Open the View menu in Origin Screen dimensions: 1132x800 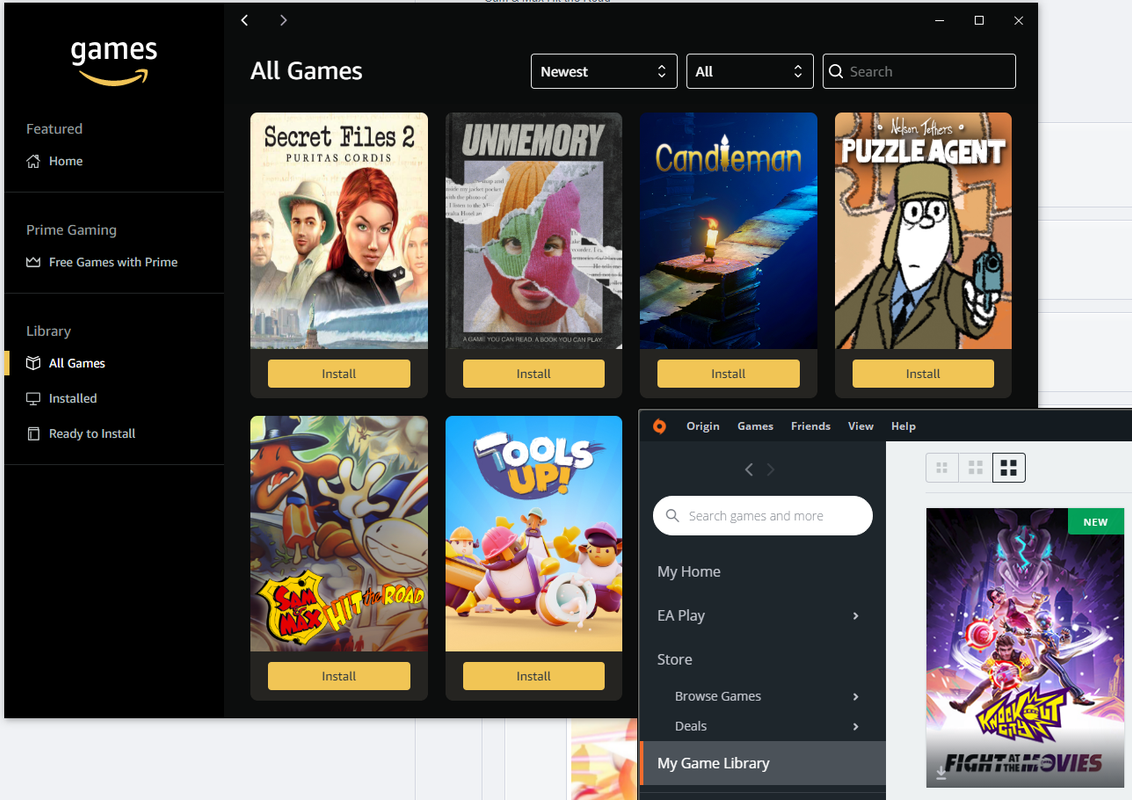click(861, 426)
